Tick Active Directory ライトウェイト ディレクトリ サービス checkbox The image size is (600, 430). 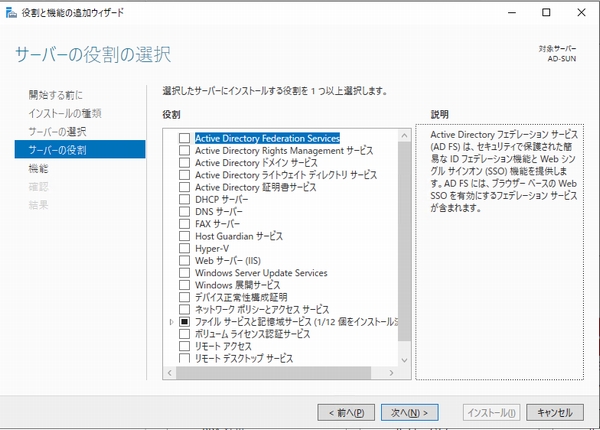pos(184,175)
